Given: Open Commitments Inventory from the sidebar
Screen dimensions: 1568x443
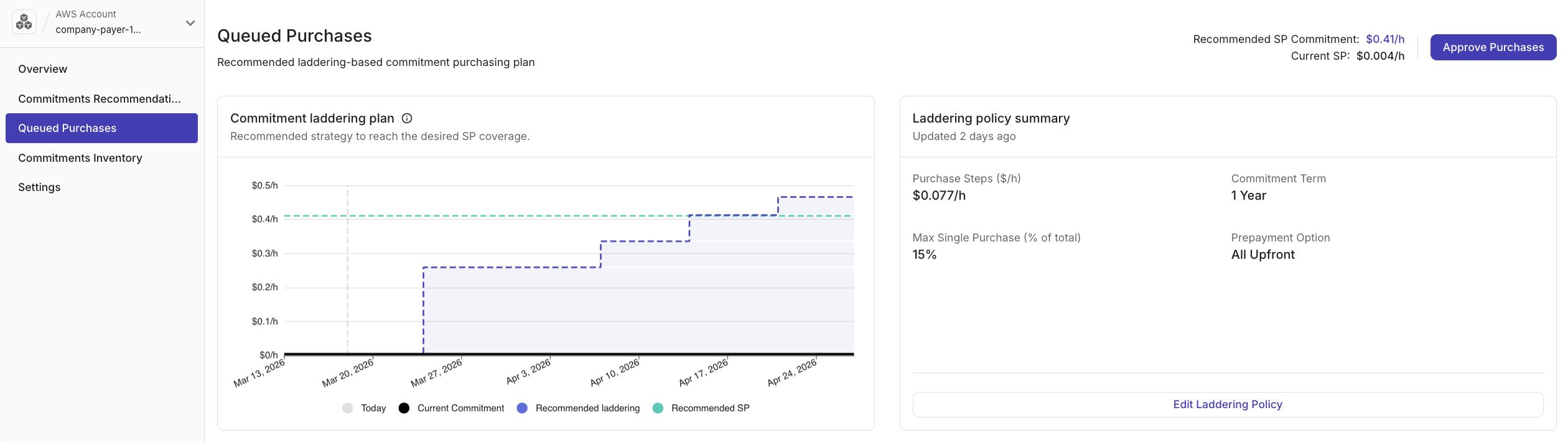Looking at the screenshot, I should pyautogui.click(x=80, y=157).
